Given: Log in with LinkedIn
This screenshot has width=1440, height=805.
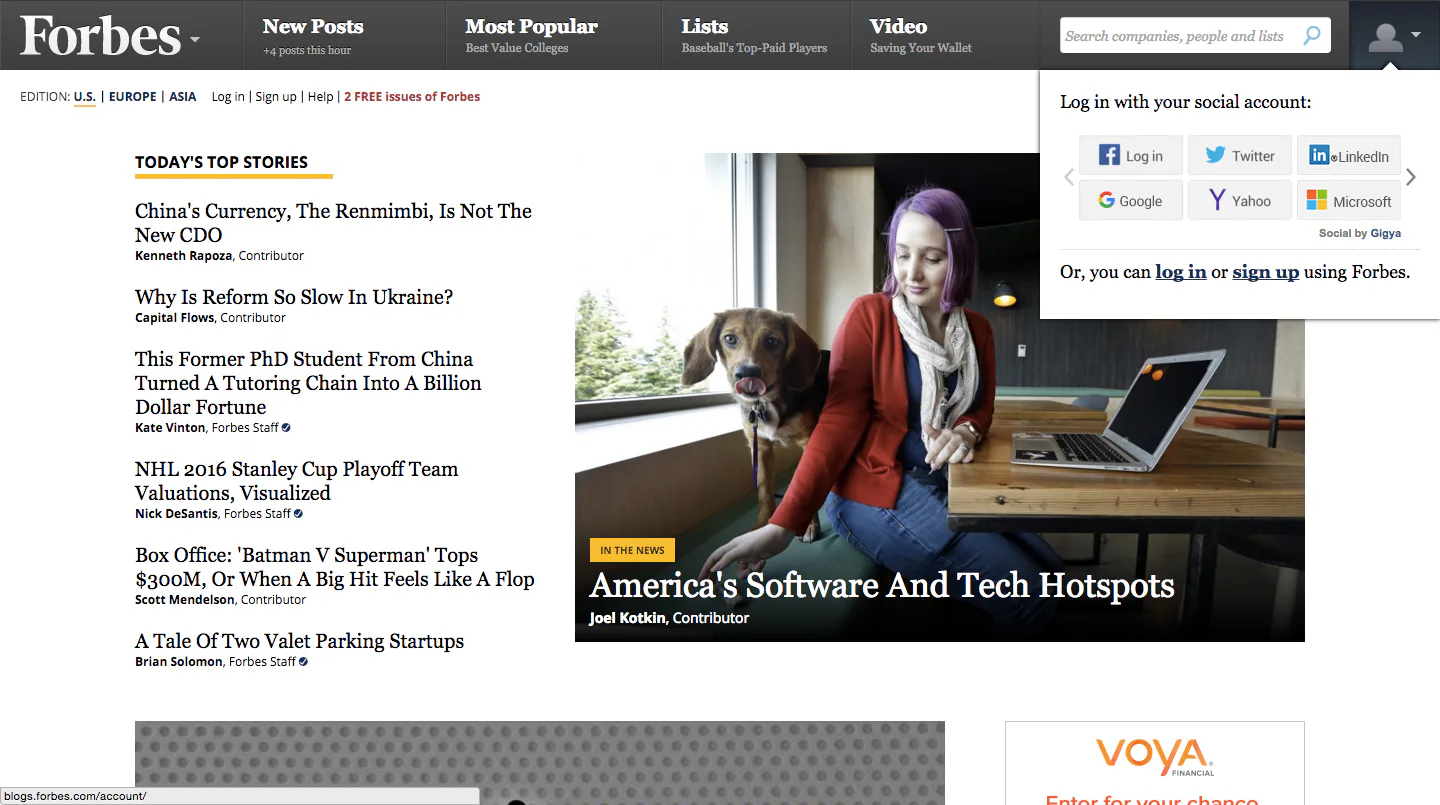Looking at the screenshot, I should click(x=1349, y=156).
